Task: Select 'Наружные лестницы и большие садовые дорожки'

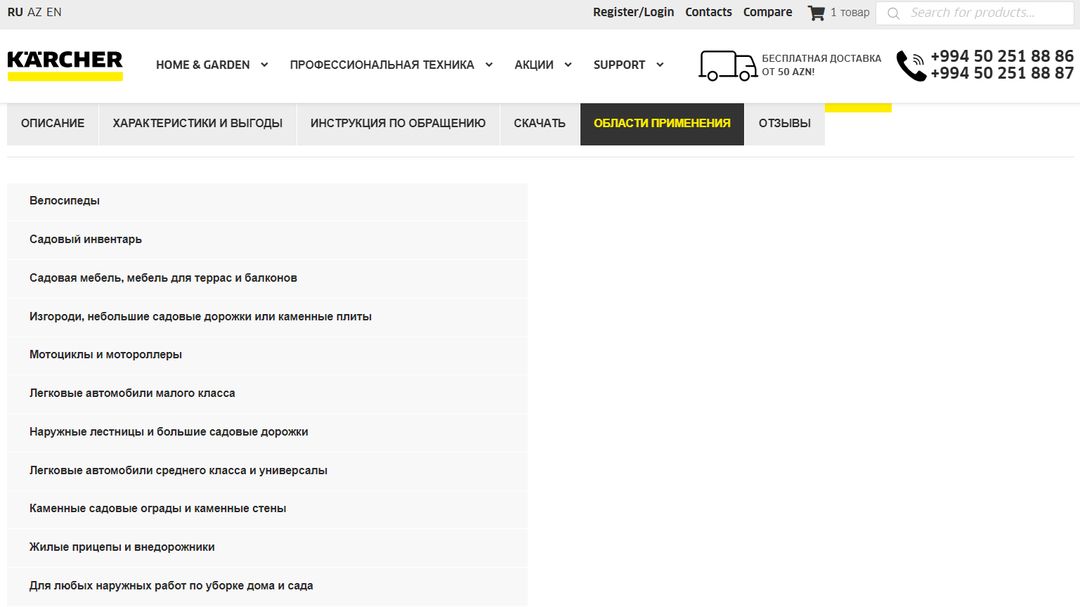Action: (267, 432)
